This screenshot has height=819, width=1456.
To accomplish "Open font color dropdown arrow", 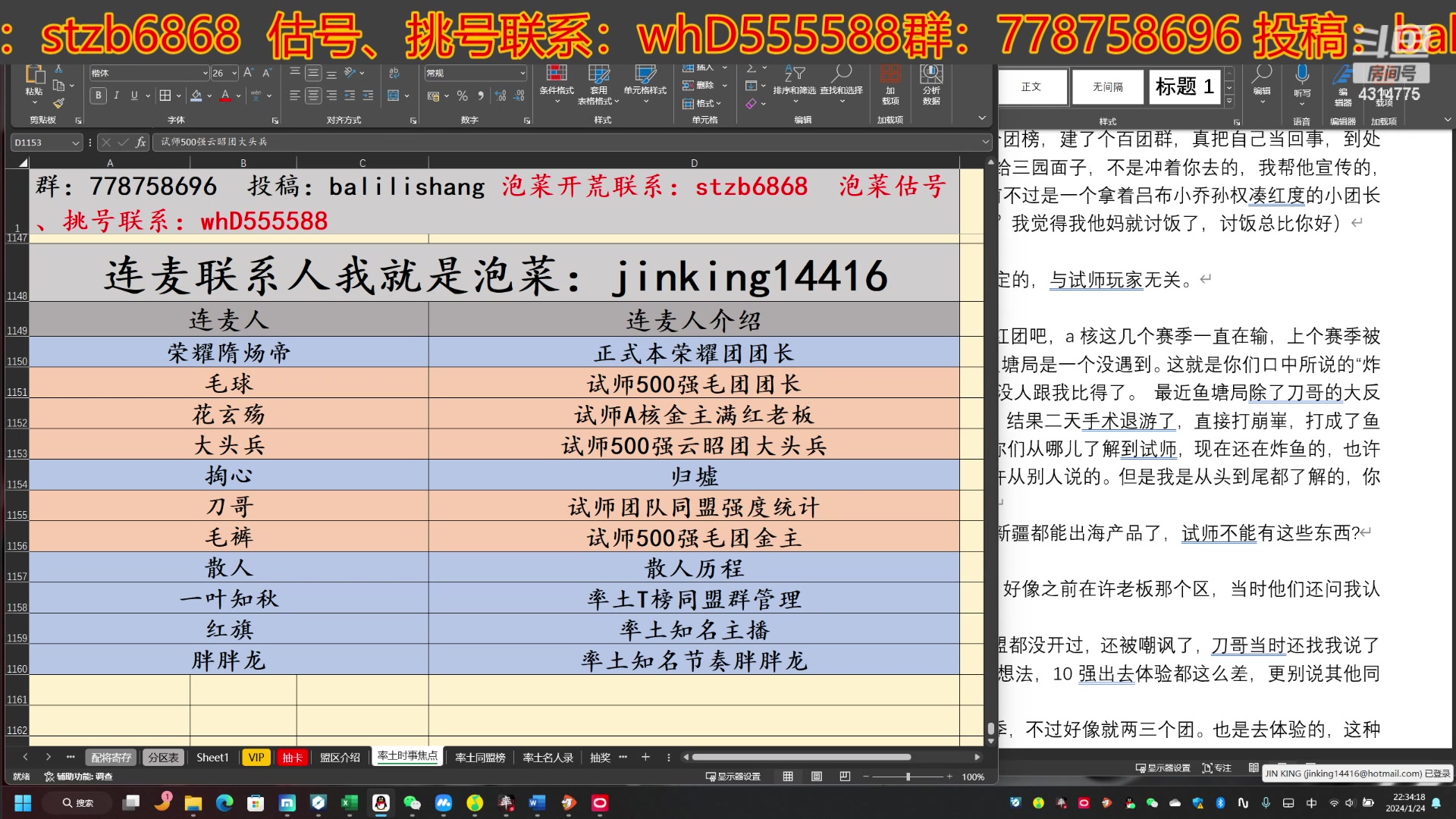I will [239, 96].
